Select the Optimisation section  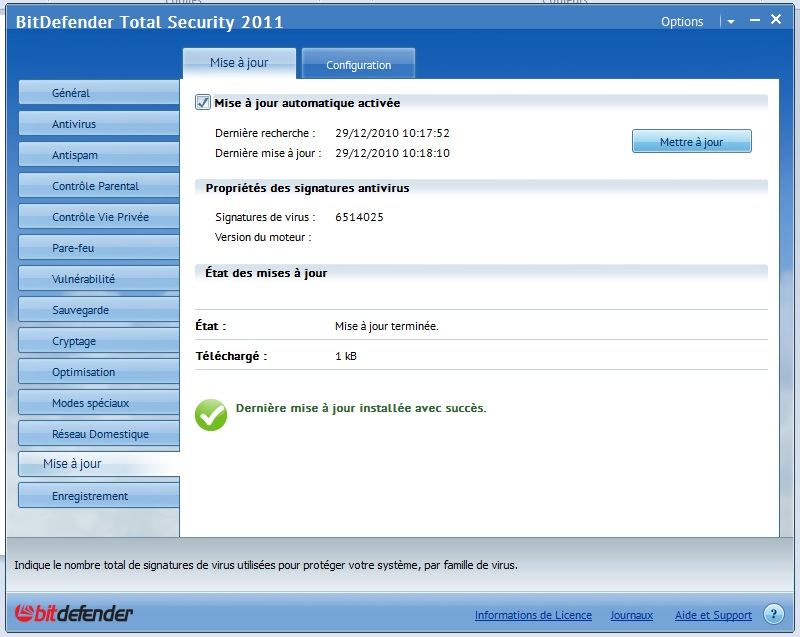[x=99, y=372]
